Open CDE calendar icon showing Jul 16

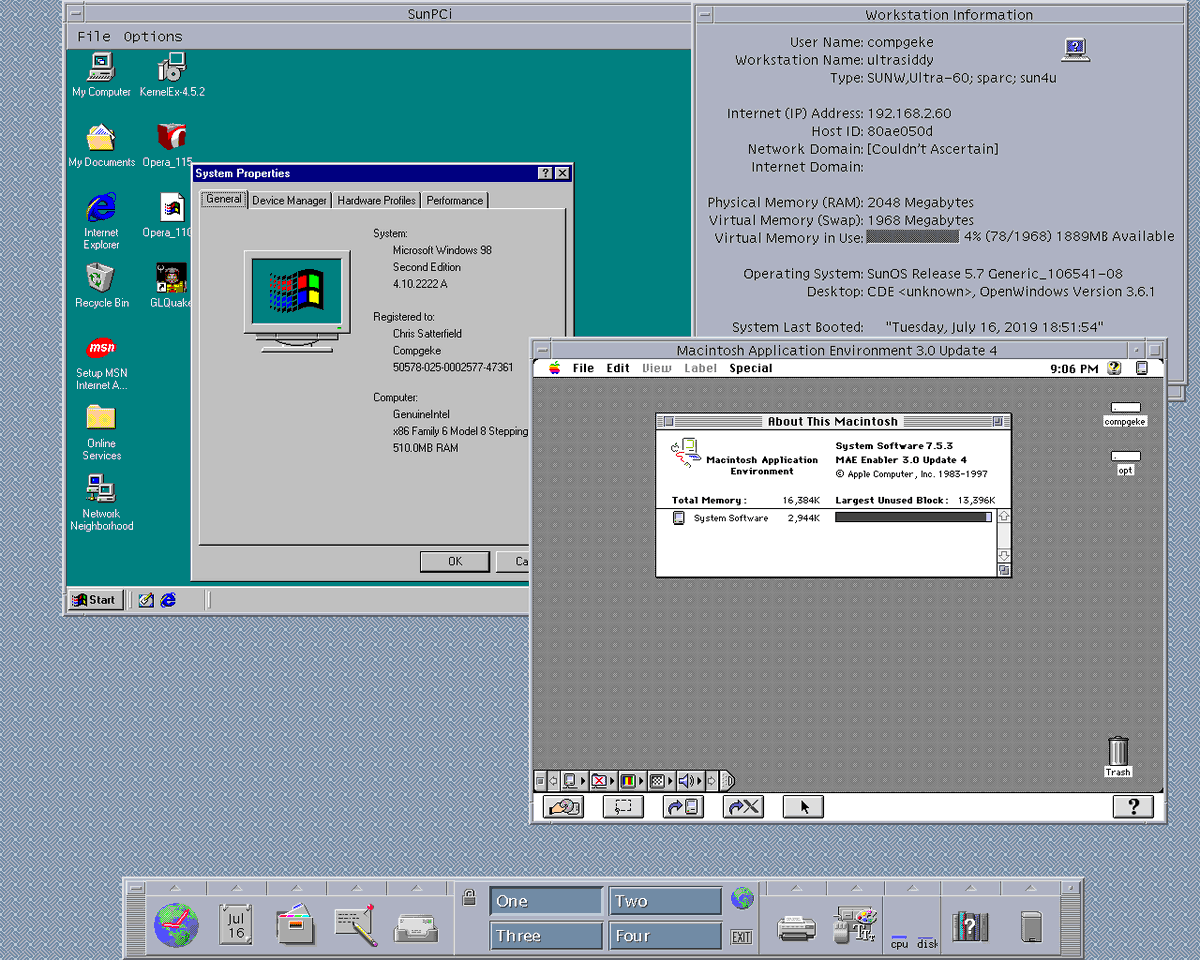(236, 924)
